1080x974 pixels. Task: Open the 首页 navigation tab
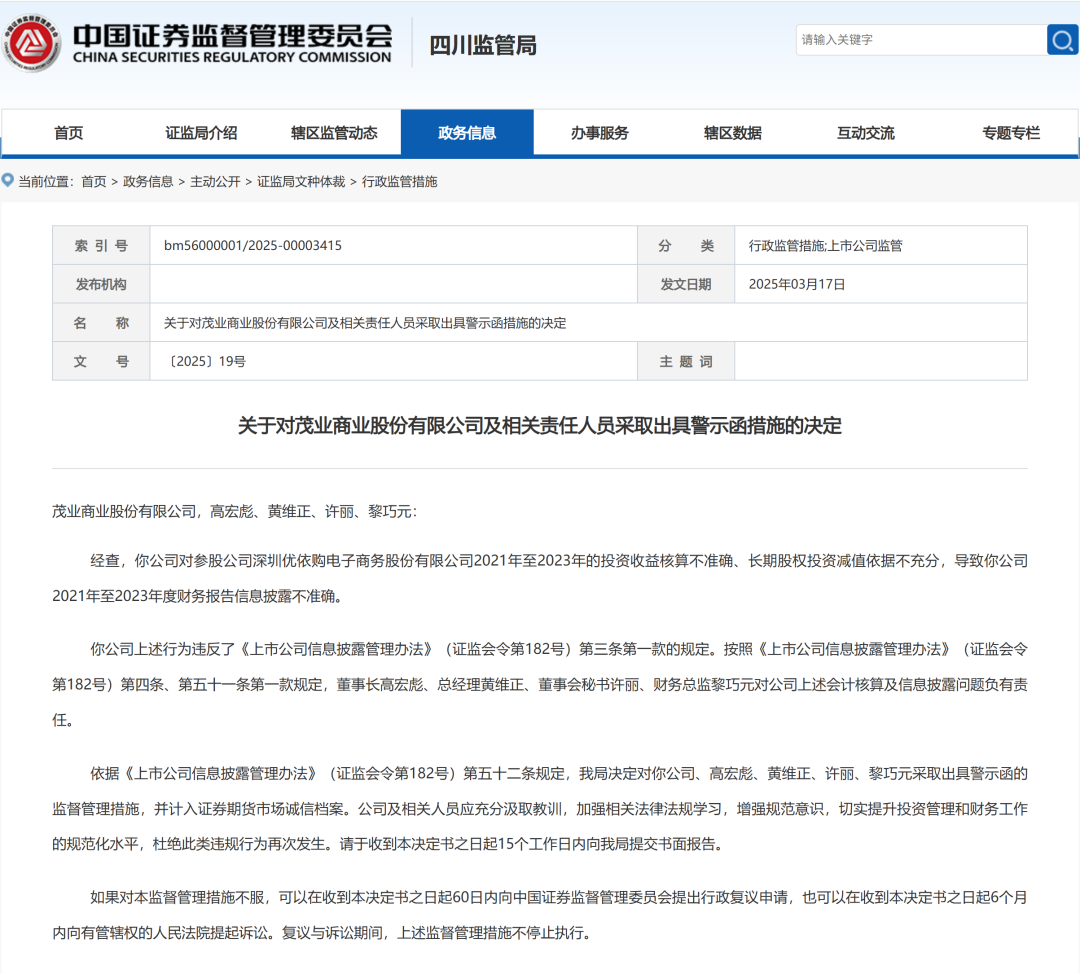[x=68, y=133]
